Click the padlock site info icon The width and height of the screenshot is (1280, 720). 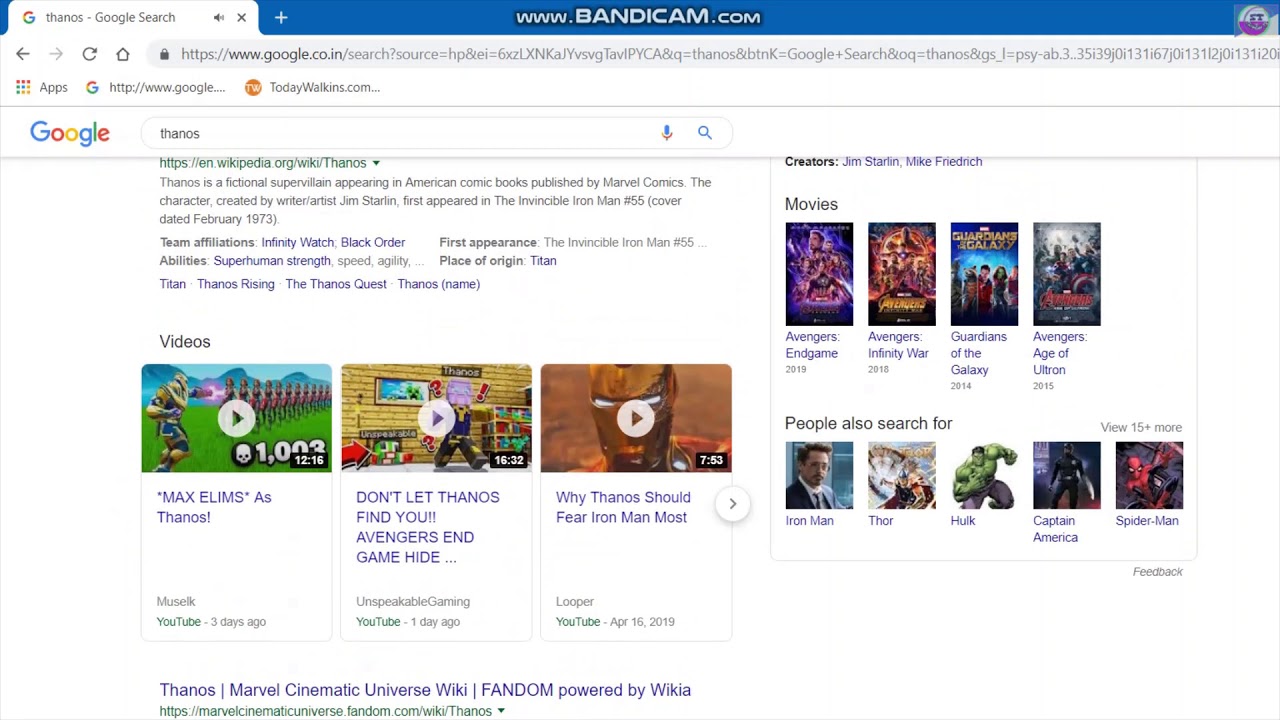click(164, 54)
